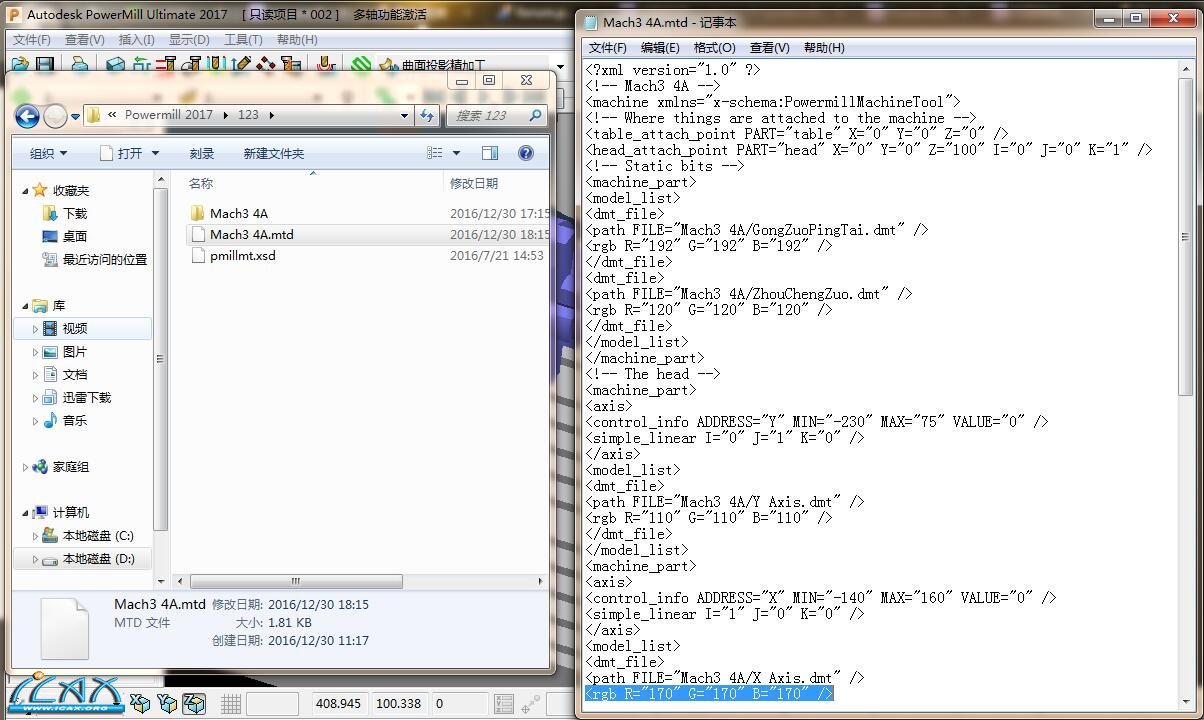Expand the Videos (视频) library node
The height and width of the screenshot is (720, 1204).
pos(36,329)
